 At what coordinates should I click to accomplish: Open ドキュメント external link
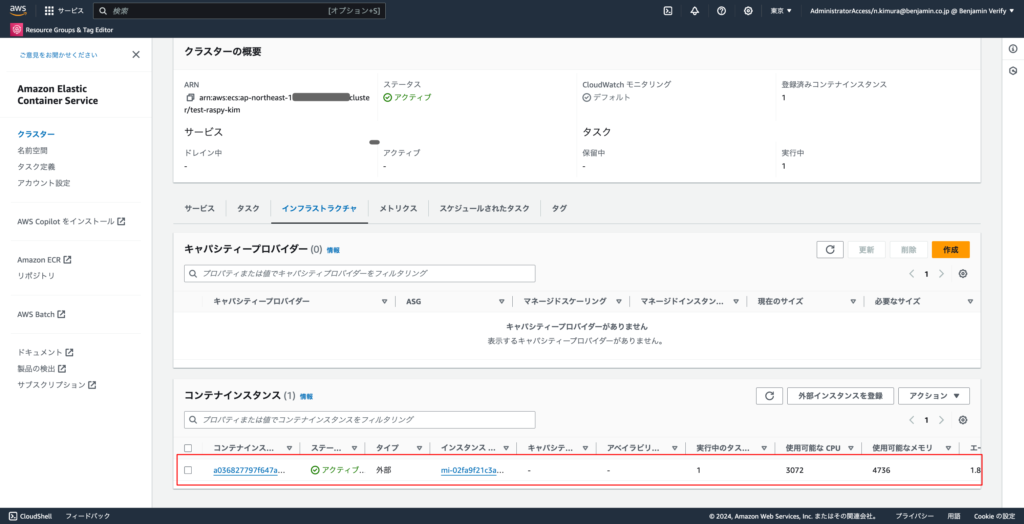point(45,352)
